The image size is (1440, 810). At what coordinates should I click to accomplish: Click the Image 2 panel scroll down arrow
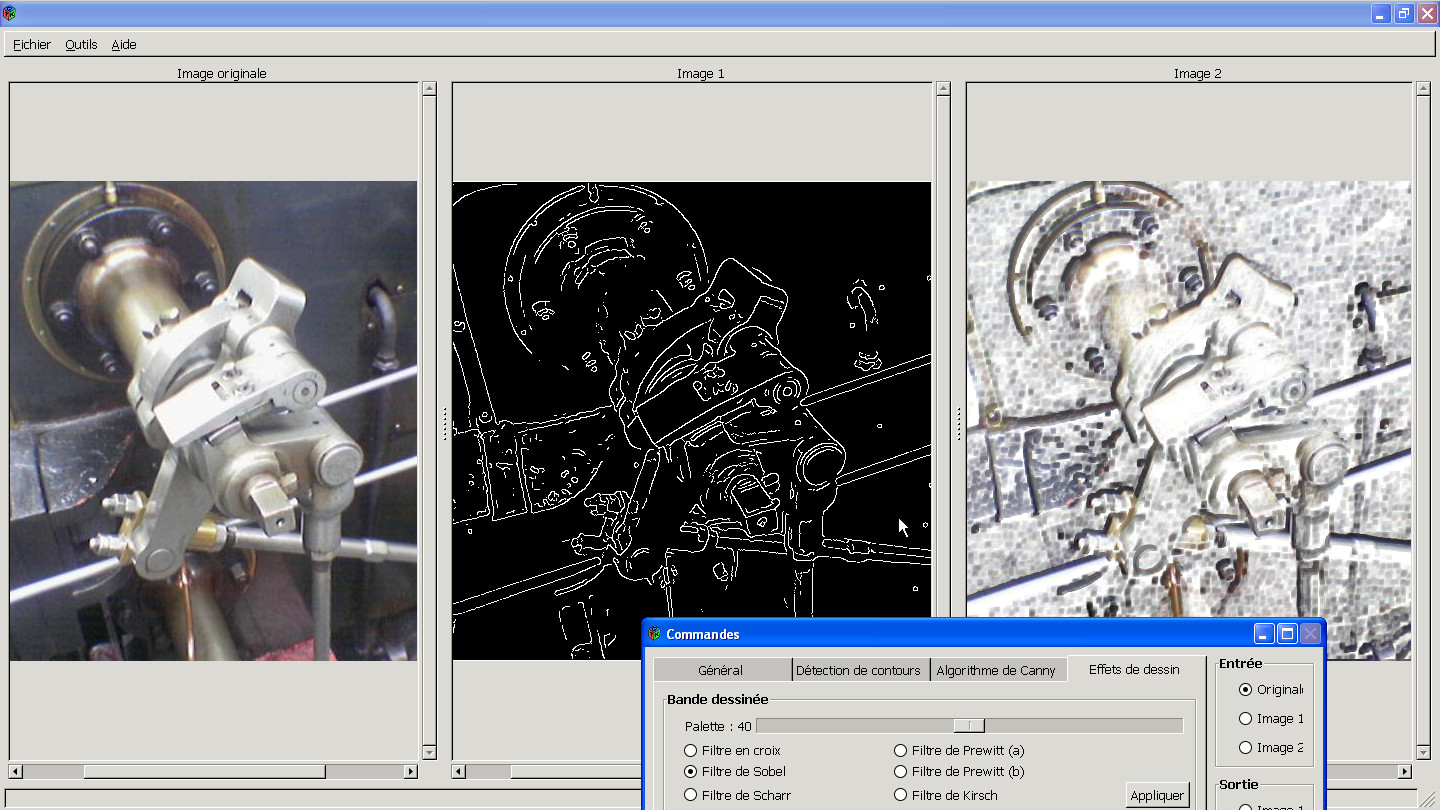click(1423, 753)
